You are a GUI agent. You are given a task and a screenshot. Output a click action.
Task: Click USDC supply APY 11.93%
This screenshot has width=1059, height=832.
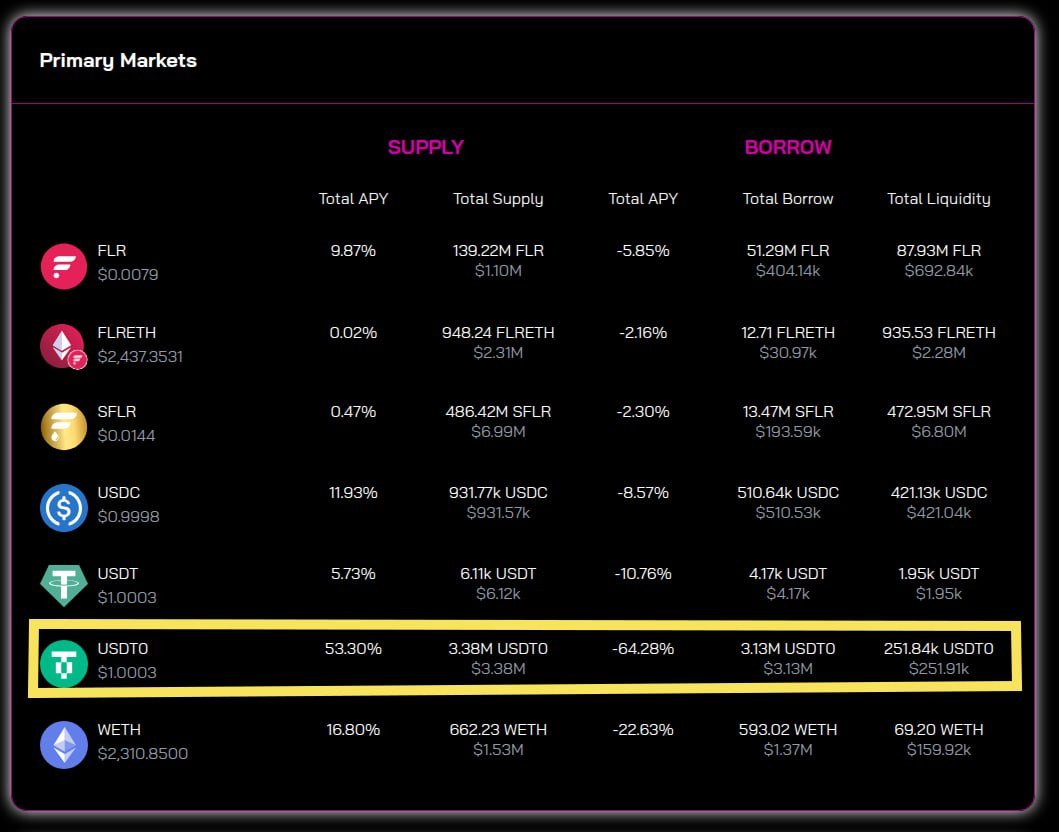tap(353, 493)
